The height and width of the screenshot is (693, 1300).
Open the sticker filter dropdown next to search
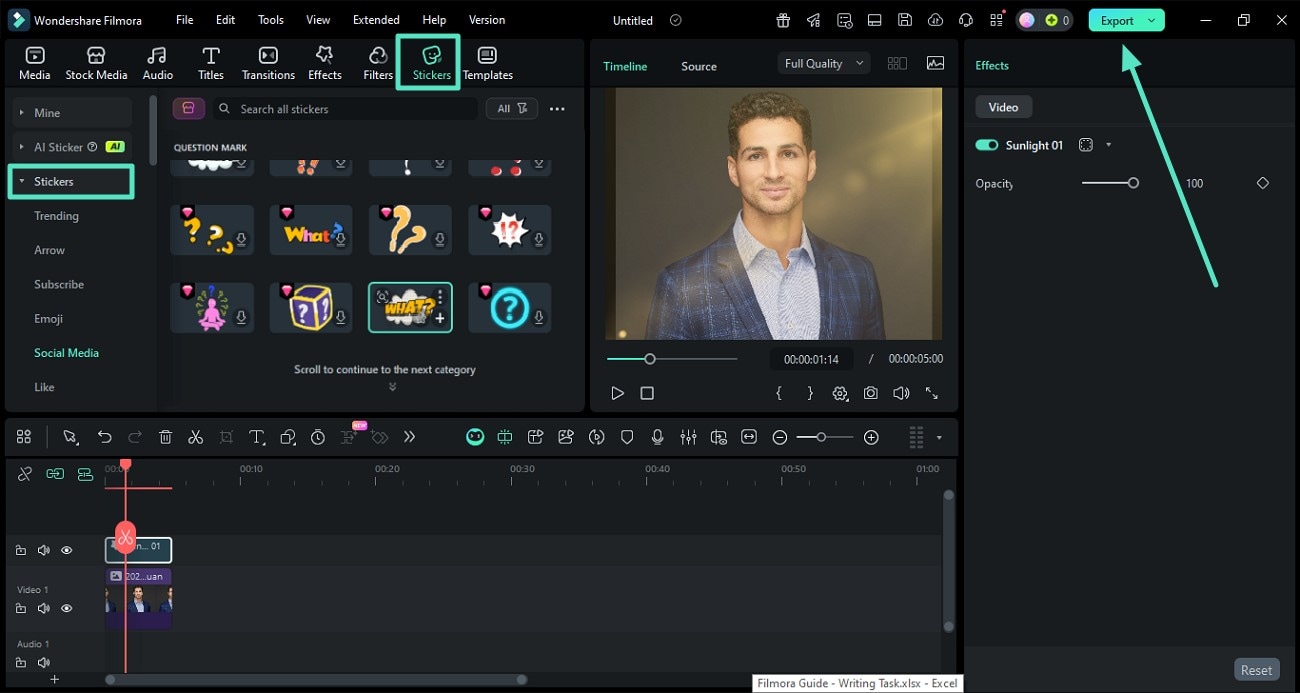pos(511,108)
